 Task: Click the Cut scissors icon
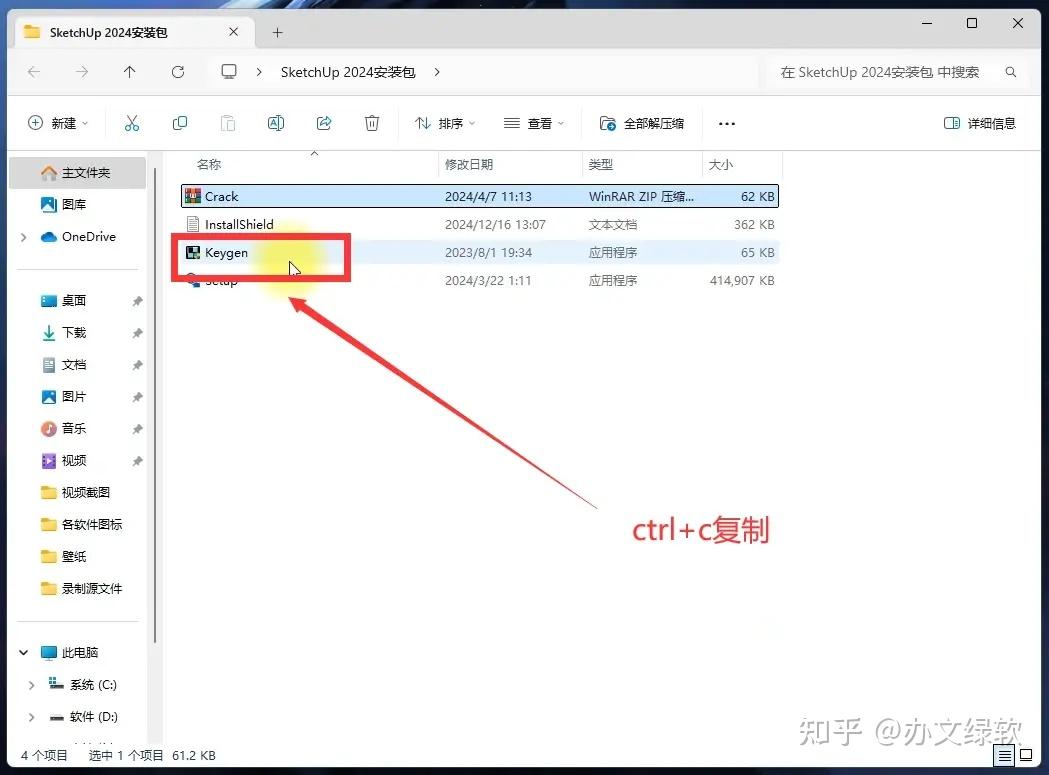132,123
